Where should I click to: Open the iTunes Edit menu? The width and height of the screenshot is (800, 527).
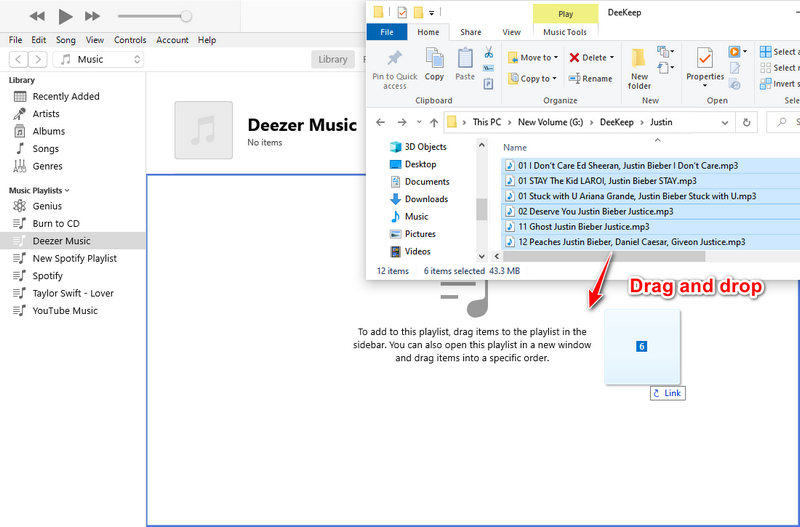39,40
